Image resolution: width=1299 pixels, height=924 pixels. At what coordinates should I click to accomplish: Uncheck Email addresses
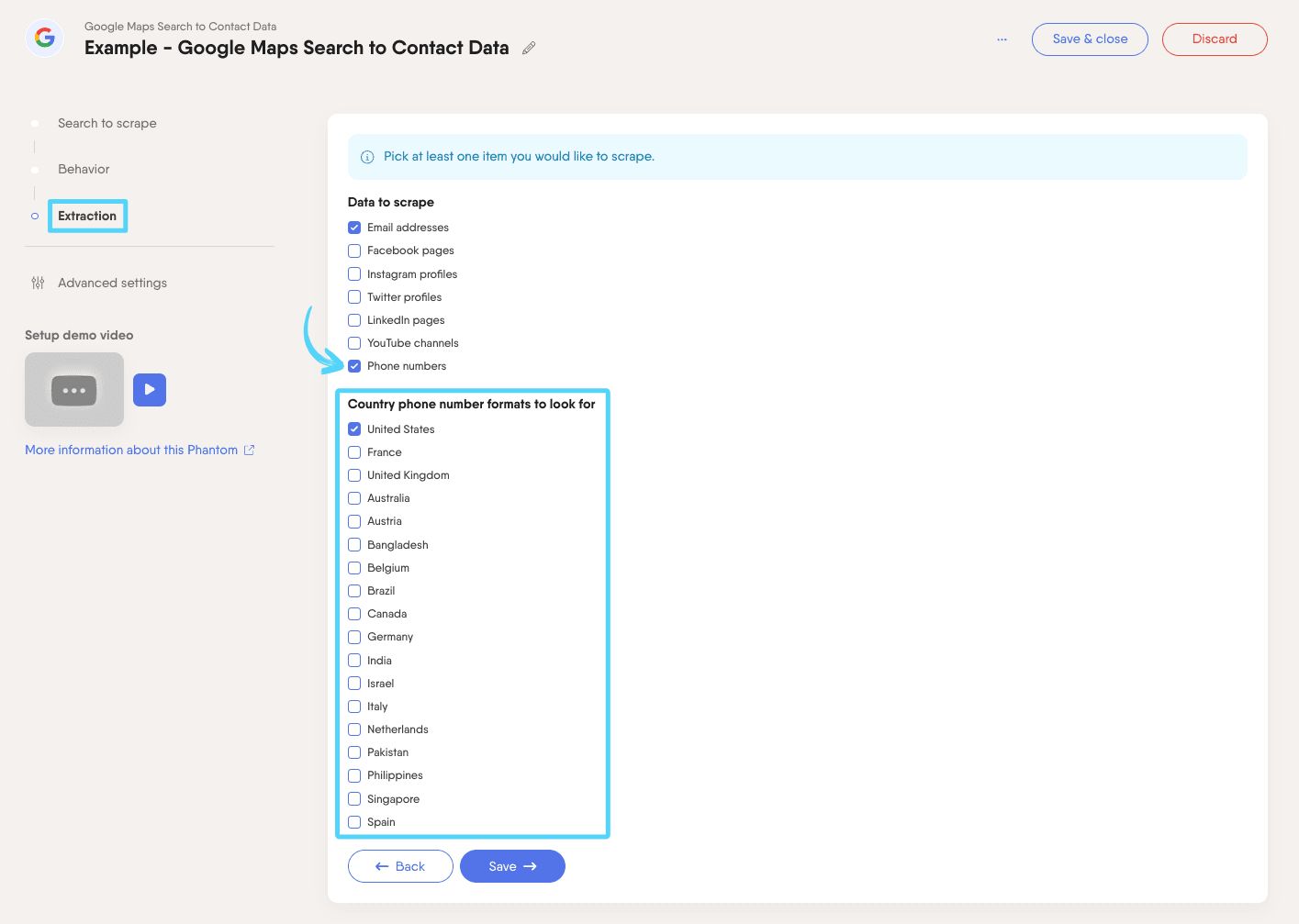pyautogui.click(x=354, y=228)
